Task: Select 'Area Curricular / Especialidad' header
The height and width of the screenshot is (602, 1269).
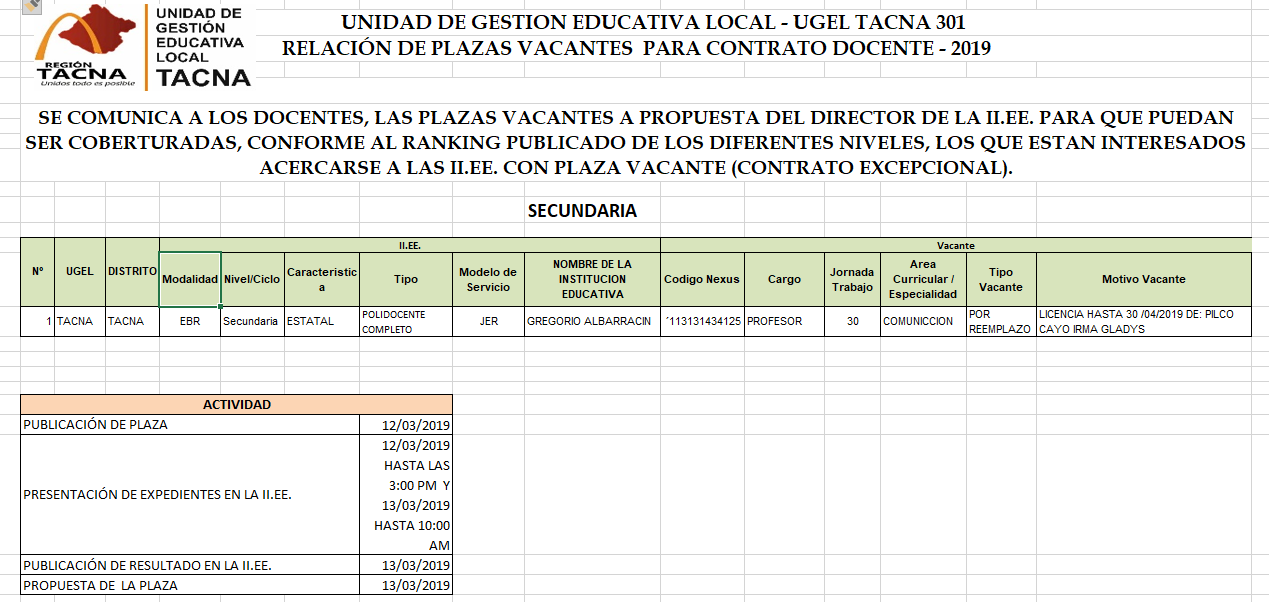Action: point(923,279)
